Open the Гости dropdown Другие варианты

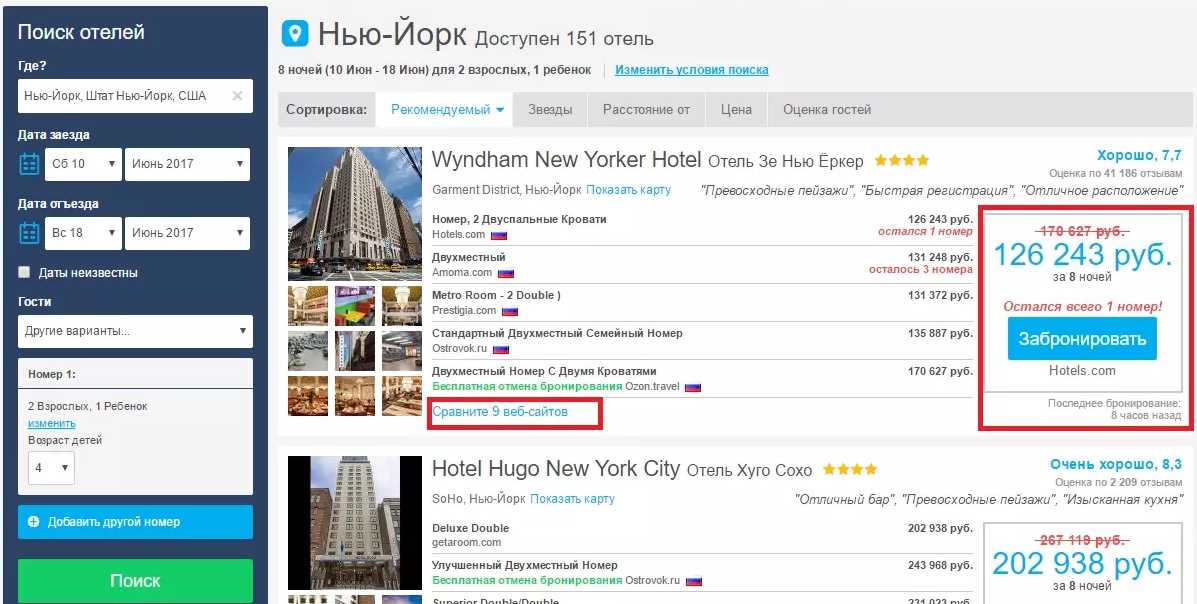pyautogui.click(x=135, y=331)
